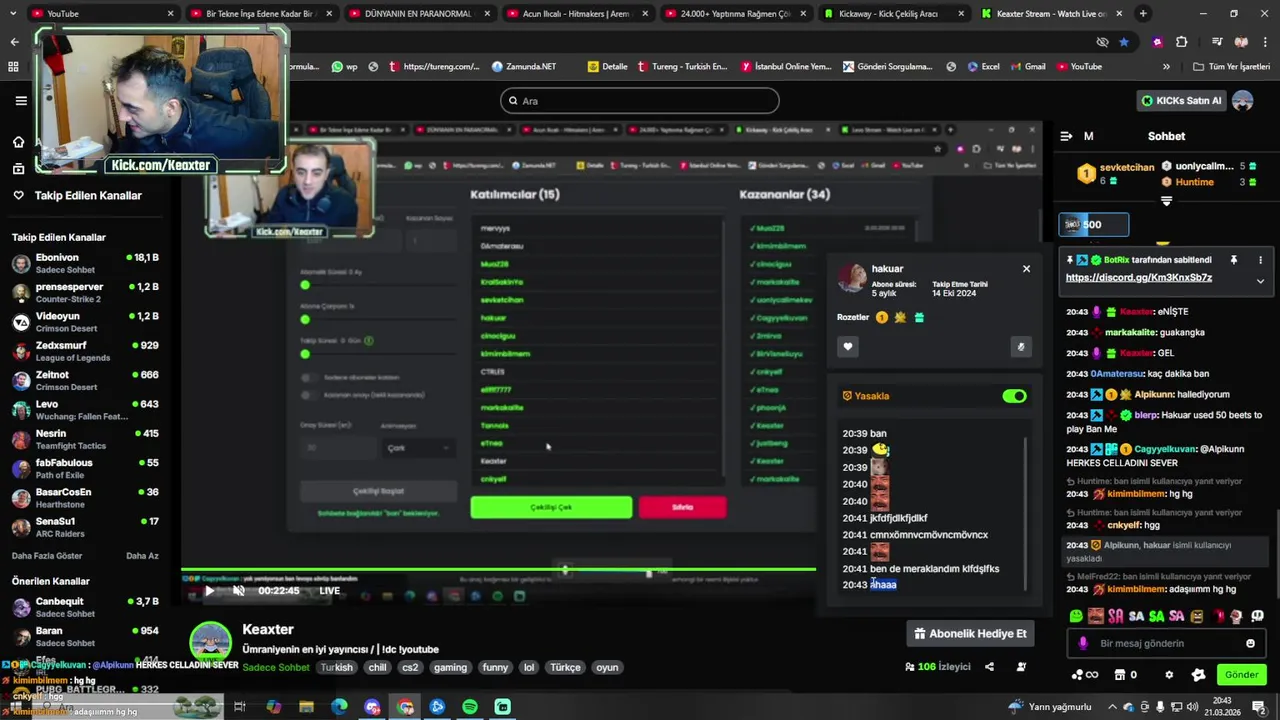Open the discord.gg/Km3KnxSb7z link
1280x720 pixels.
click(x=1139, y=277)
